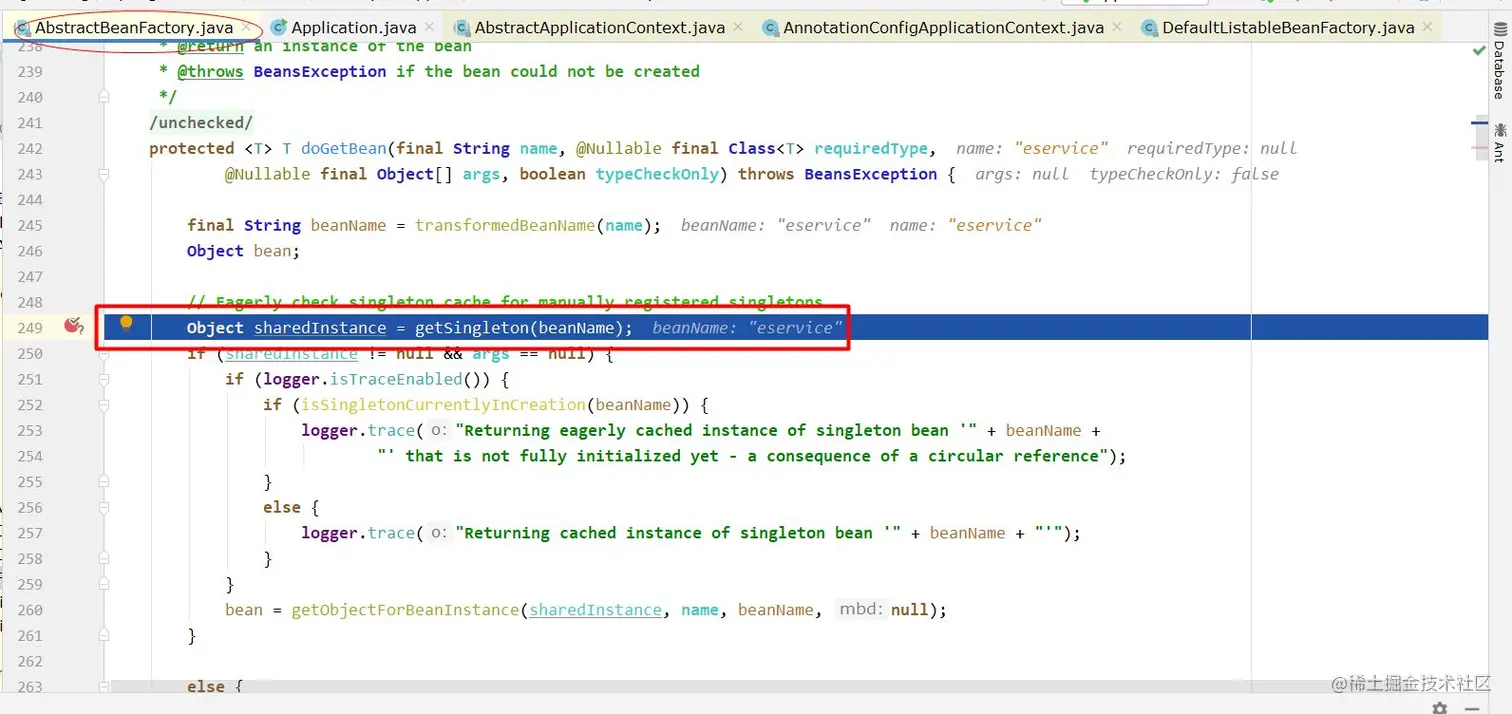Click the transformedBeanName call on line 245

[x=505, y=225]
